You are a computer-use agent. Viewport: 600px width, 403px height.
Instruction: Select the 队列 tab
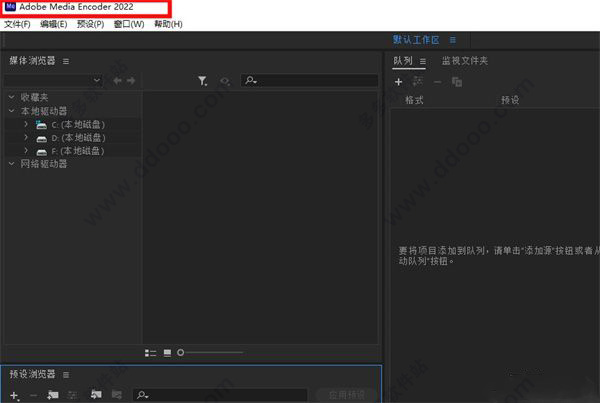[403, 61]
